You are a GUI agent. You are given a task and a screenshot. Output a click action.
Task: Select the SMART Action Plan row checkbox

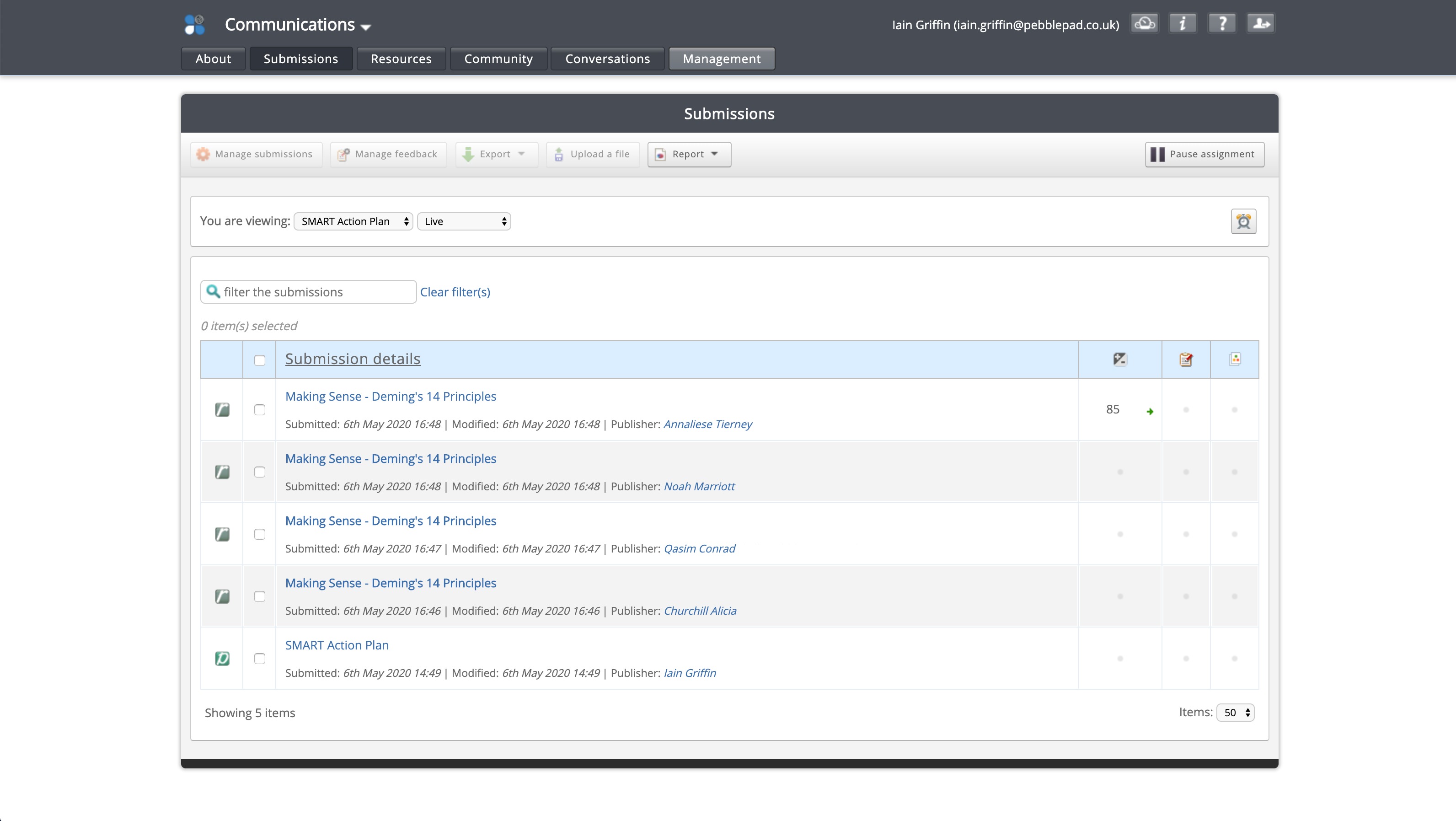click(259, 659)
